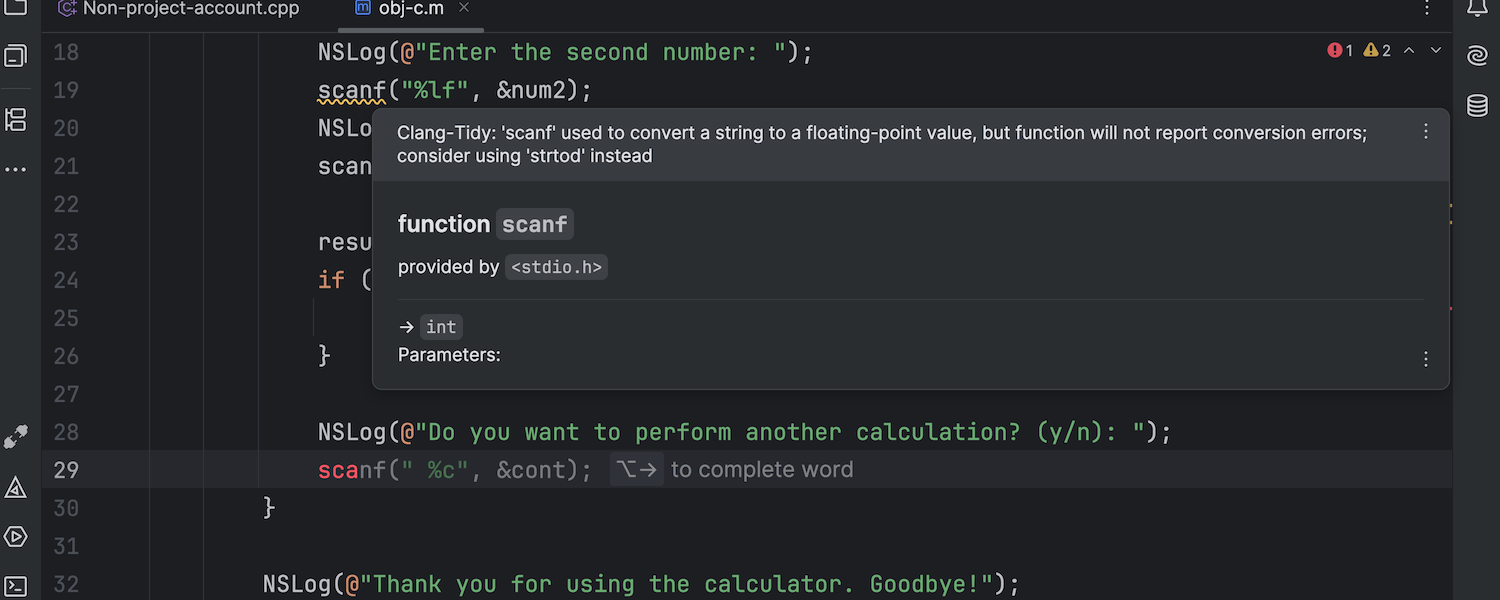Show the Notifications bell panel
Viewport: 1500px width, 600px height.
[x=1477, y=8]
